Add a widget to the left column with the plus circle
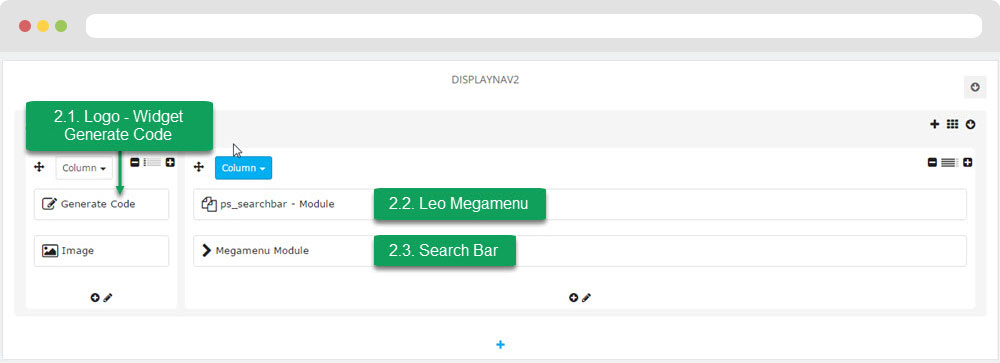 95,297
